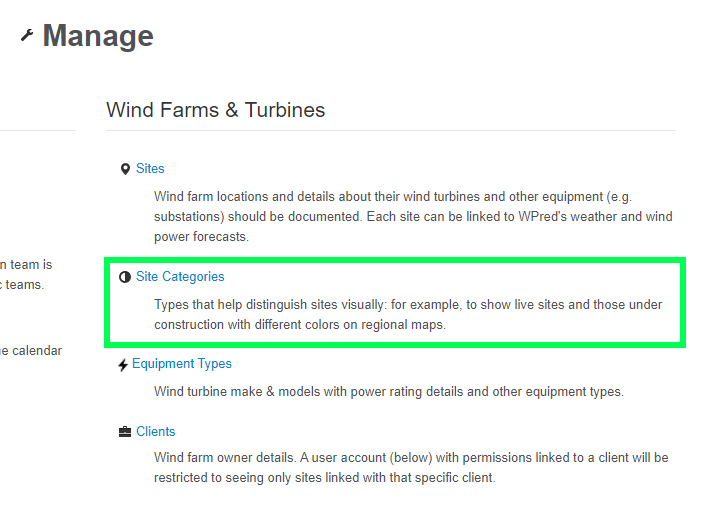Click the map pin icon beside Sites
The image size is (726, 519).
(125, 169)
